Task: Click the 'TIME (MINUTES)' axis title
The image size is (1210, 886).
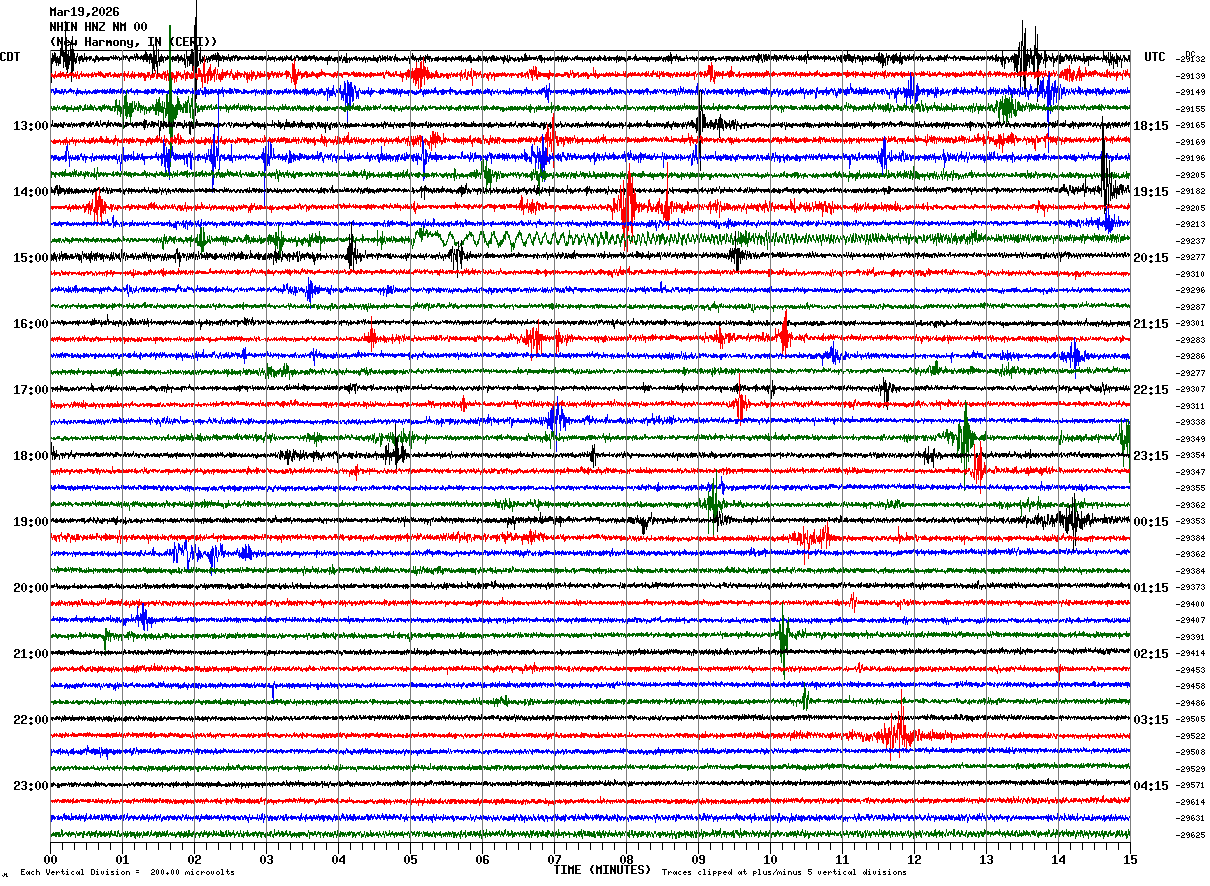Action: pyautogui.click(x=602, y=870)
